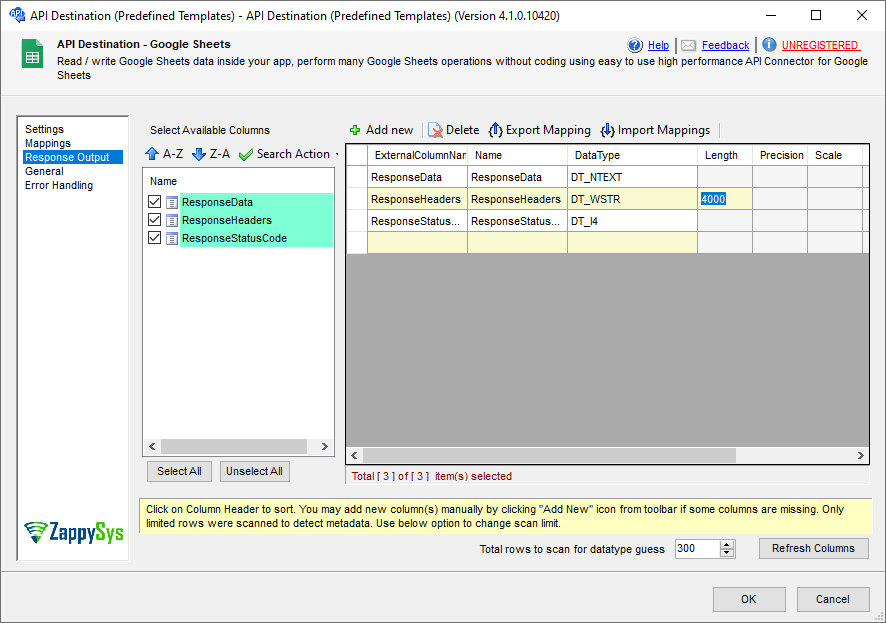Select the ResponseData list row
This screenshot has height=623, width=886.
click(257, 202)
